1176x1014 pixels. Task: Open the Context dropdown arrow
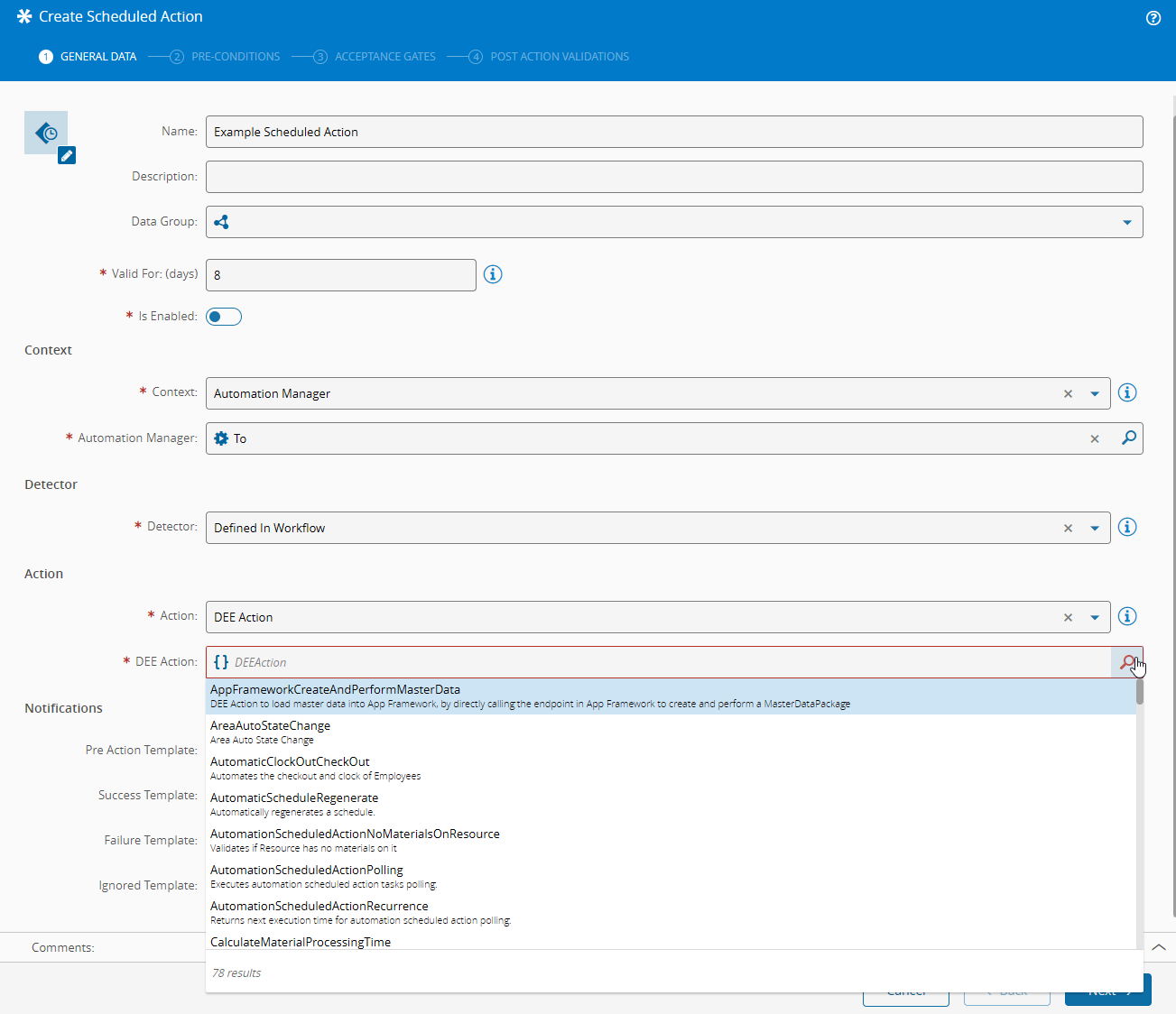(x=1095, y=393)
